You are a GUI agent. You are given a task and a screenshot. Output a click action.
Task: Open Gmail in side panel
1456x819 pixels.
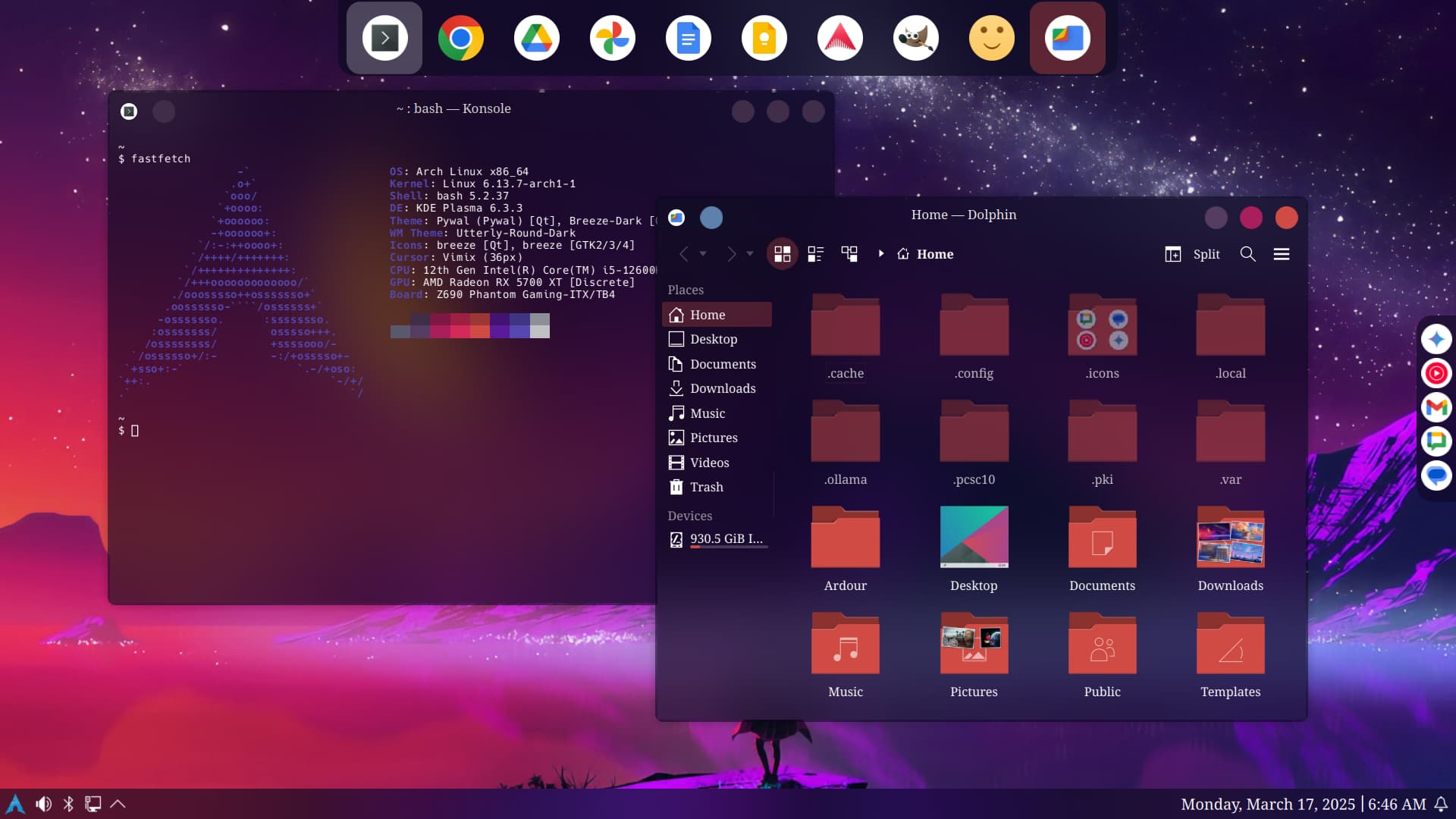(1436, 407)
